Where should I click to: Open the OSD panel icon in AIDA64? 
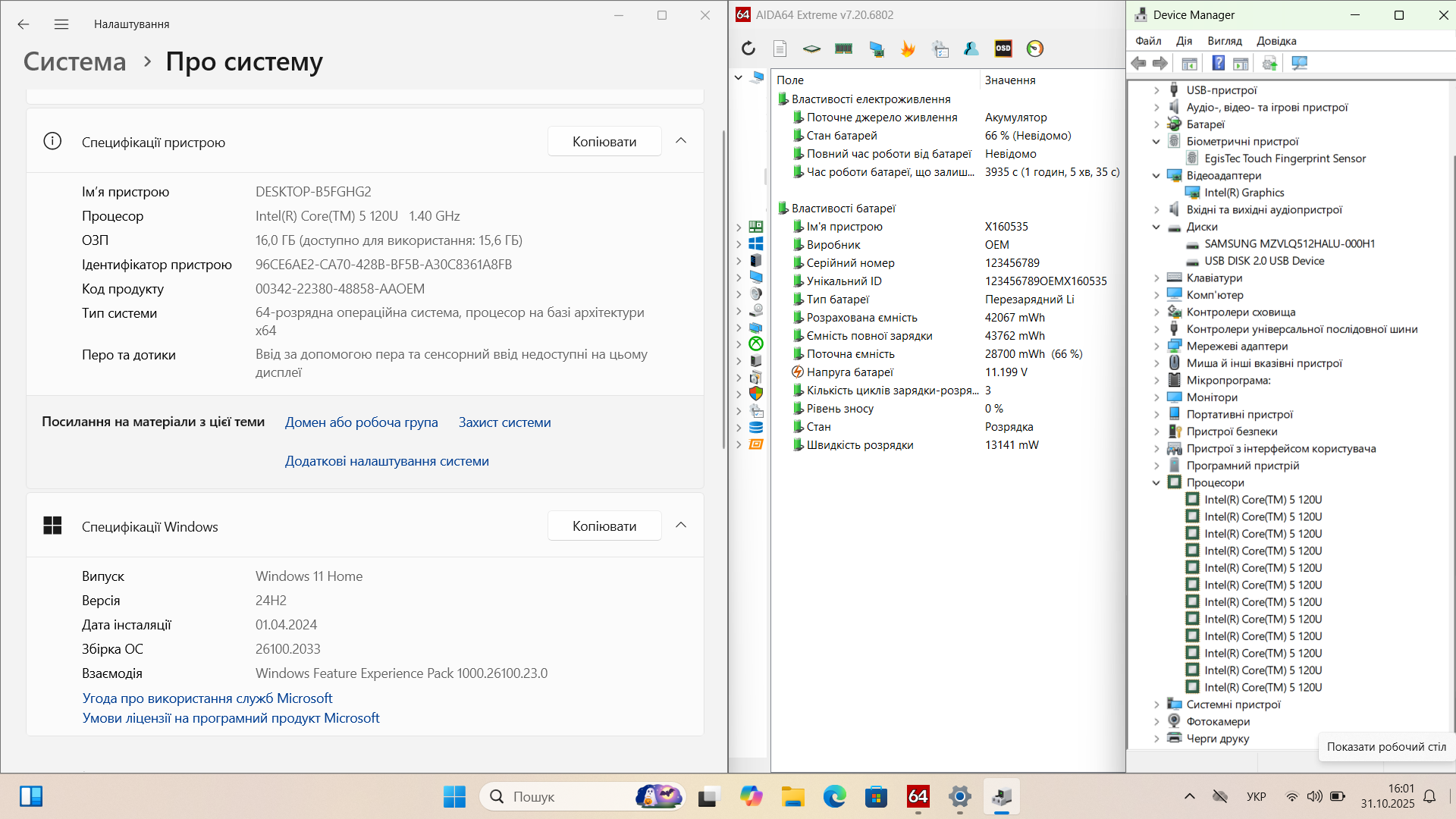[1003, 49]
